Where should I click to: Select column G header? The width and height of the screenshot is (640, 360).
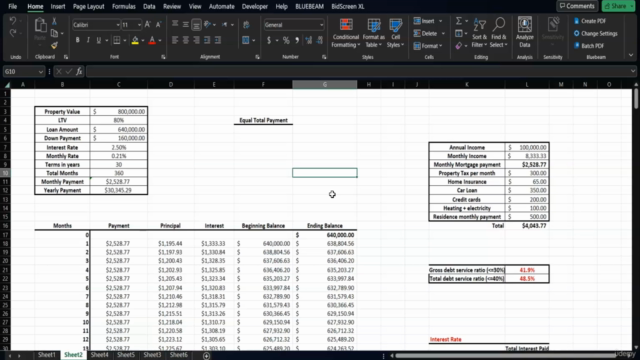click(324, 84)
